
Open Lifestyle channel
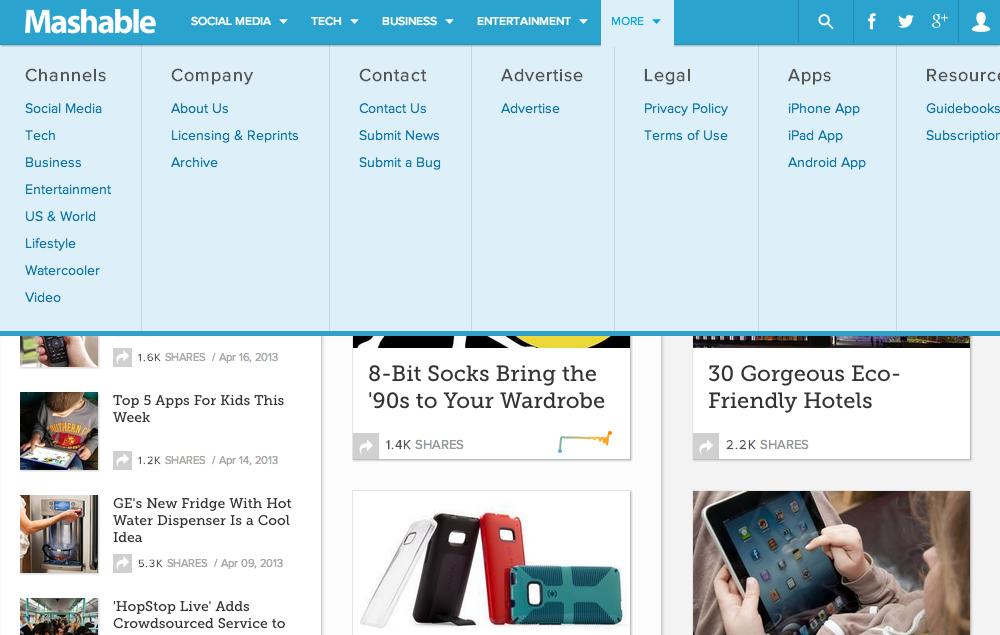click(50, 244)
